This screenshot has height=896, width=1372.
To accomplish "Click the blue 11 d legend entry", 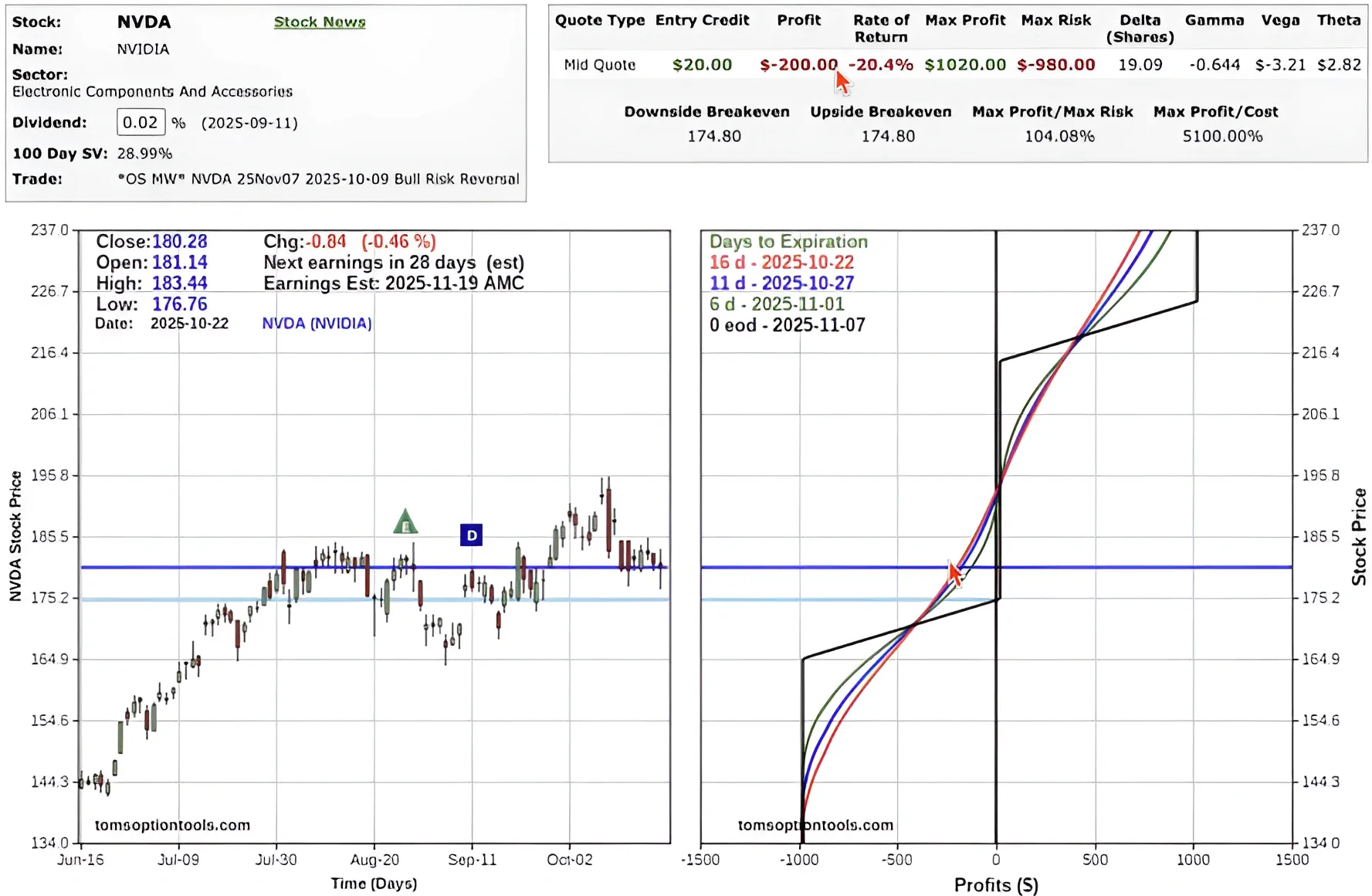I will pyautogui.click(x=781, y=283).
